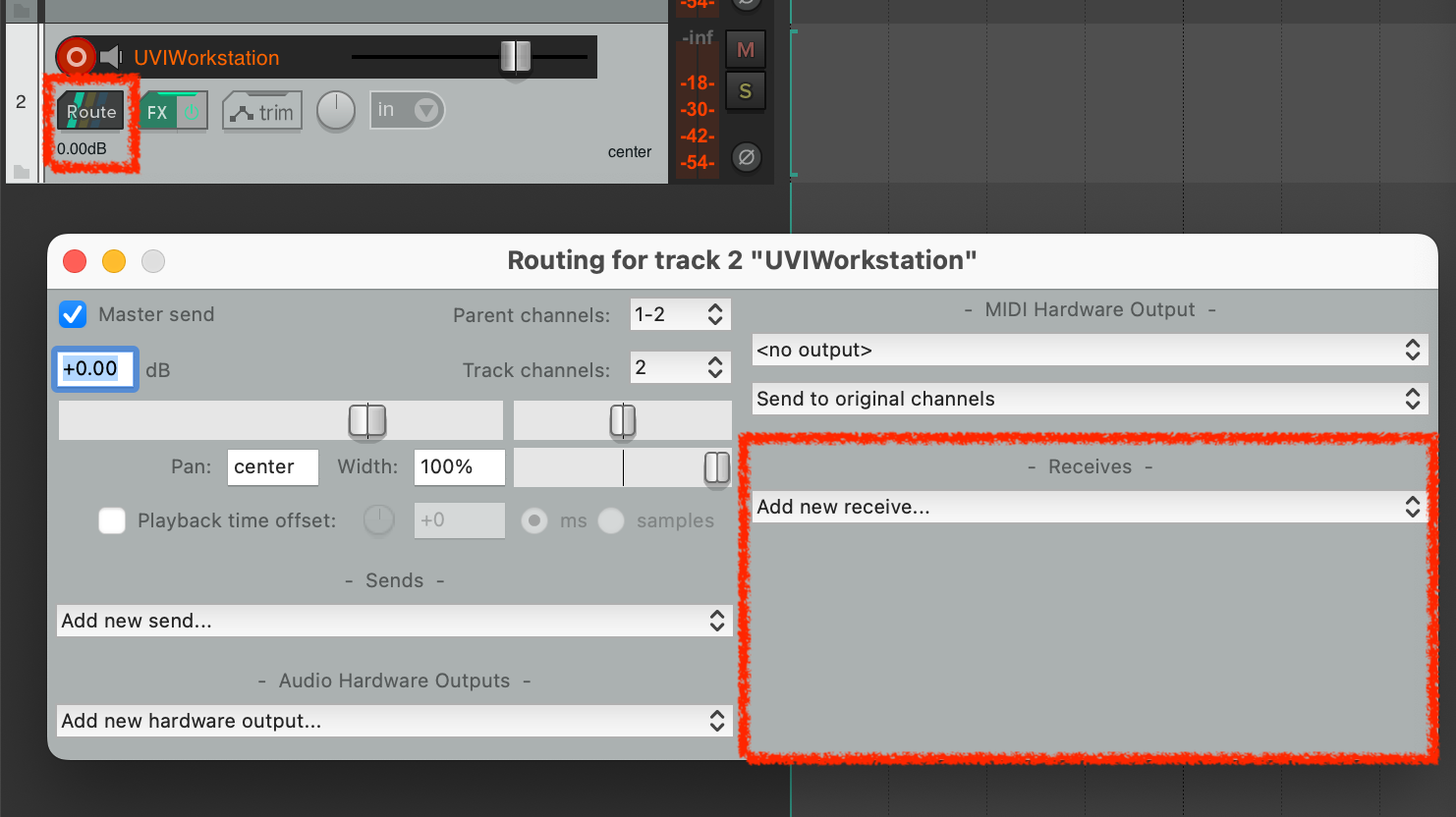Image resolution: width=1456 pixels, height=817 pixels.
Task: Arm the UVIWorkstation track for recording
Action: 76,57
